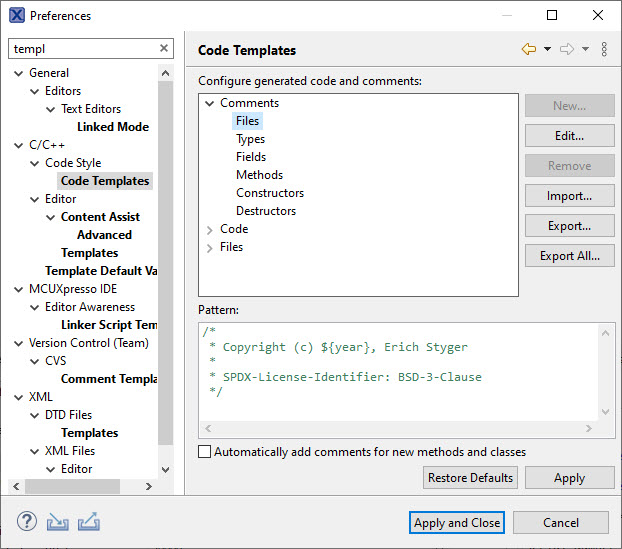
Task: Open the back history dropdown arrow
Action: 547,50
